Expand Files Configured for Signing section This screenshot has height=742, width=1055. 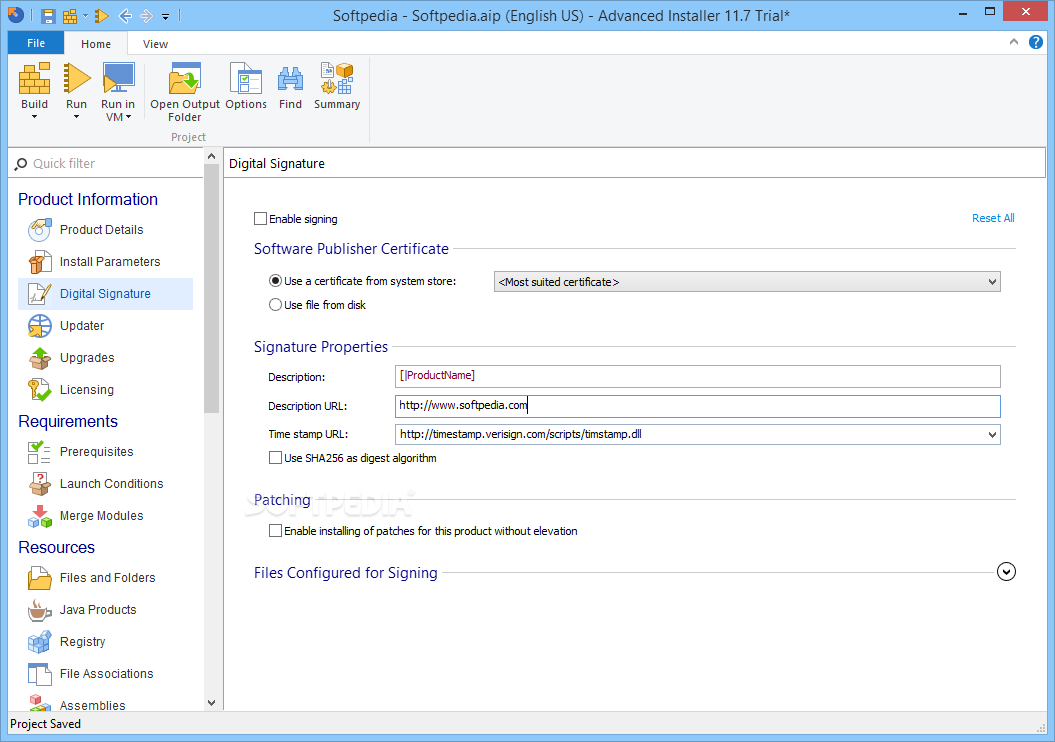point(1006,572)
